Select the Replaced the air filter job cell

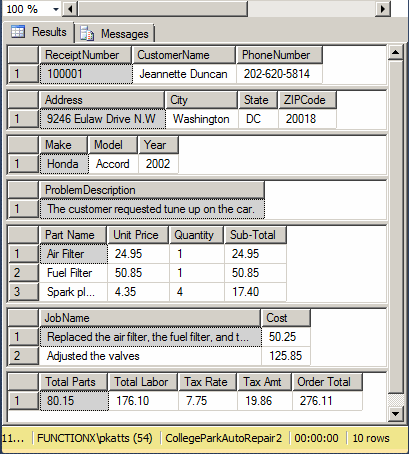coord(150,337)
